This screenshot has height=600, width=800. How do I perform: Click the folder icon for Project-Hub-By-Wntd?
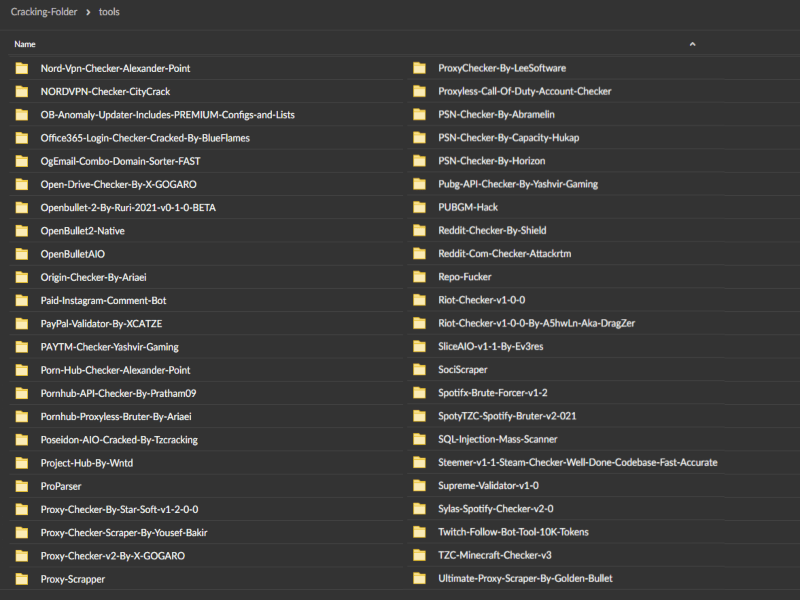[21, 463]
